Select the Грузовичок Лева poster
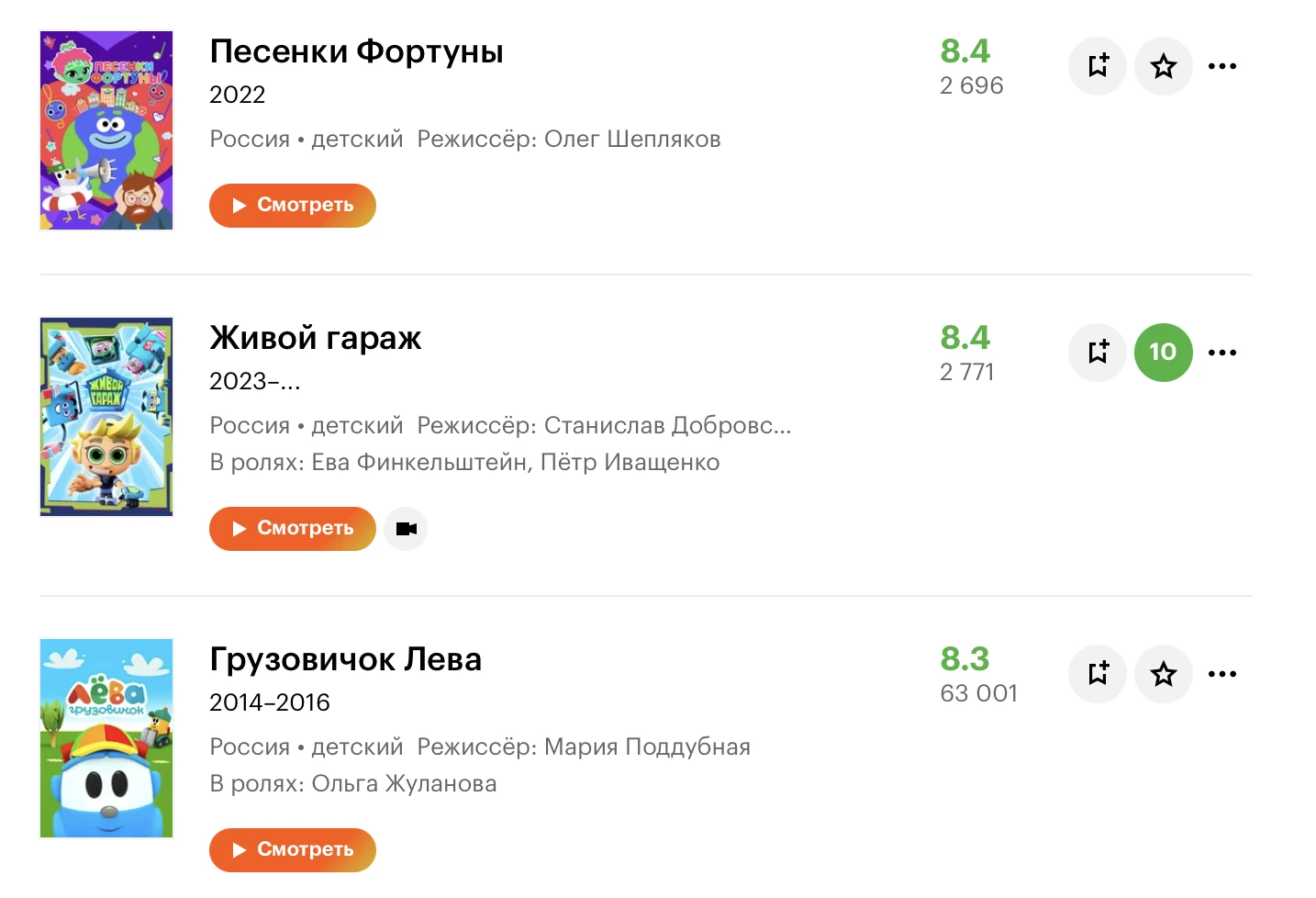The height and width of the screenshot is (898, 1316). 106,738
